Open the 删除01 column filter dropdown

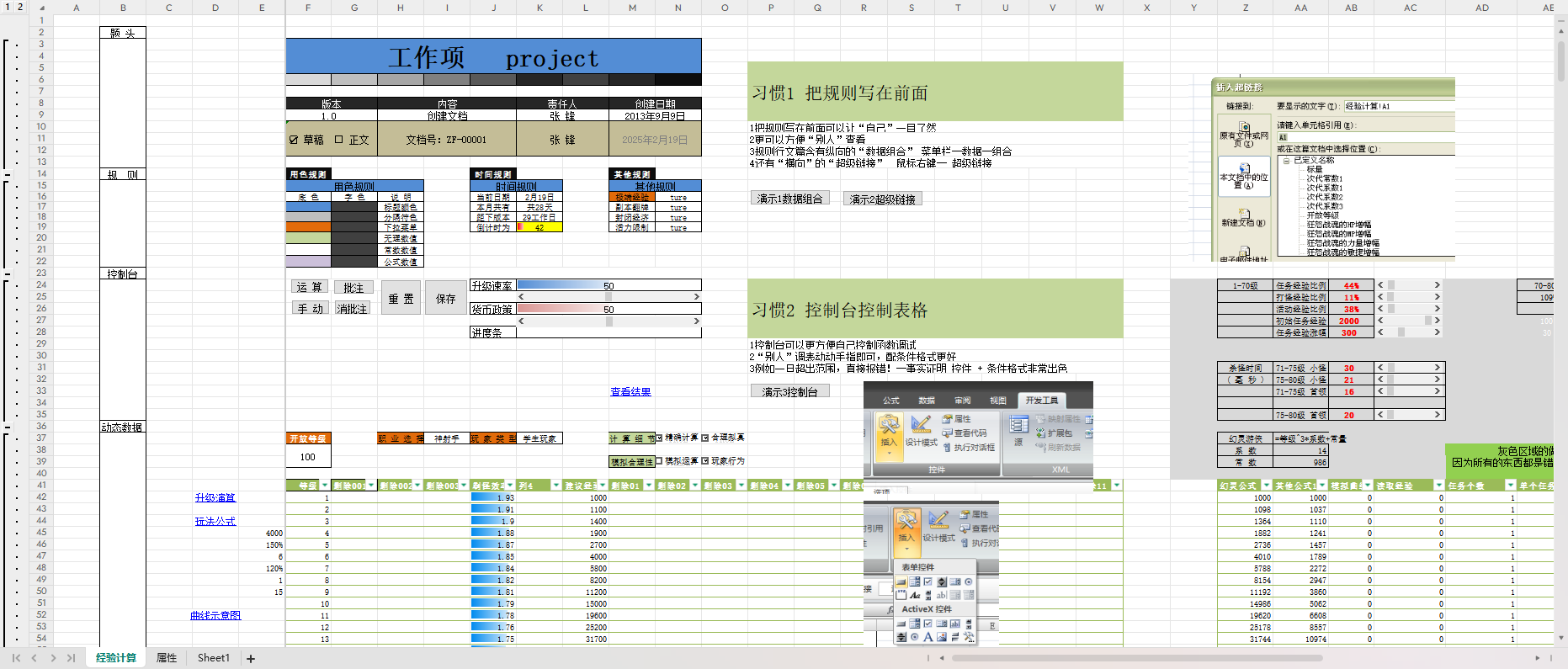(x=649, y=486)
